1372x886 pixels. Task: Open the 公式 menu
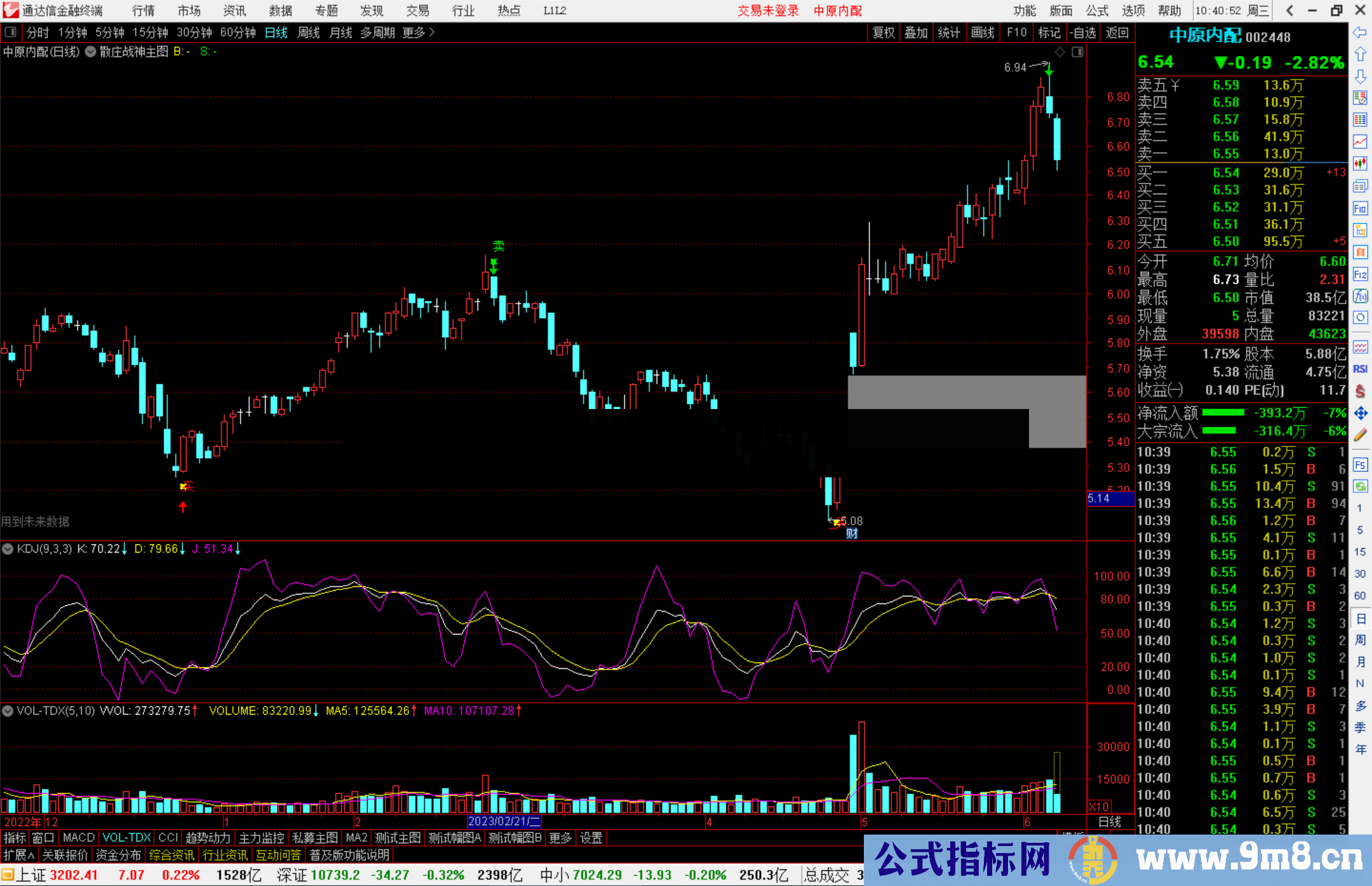1096,10
